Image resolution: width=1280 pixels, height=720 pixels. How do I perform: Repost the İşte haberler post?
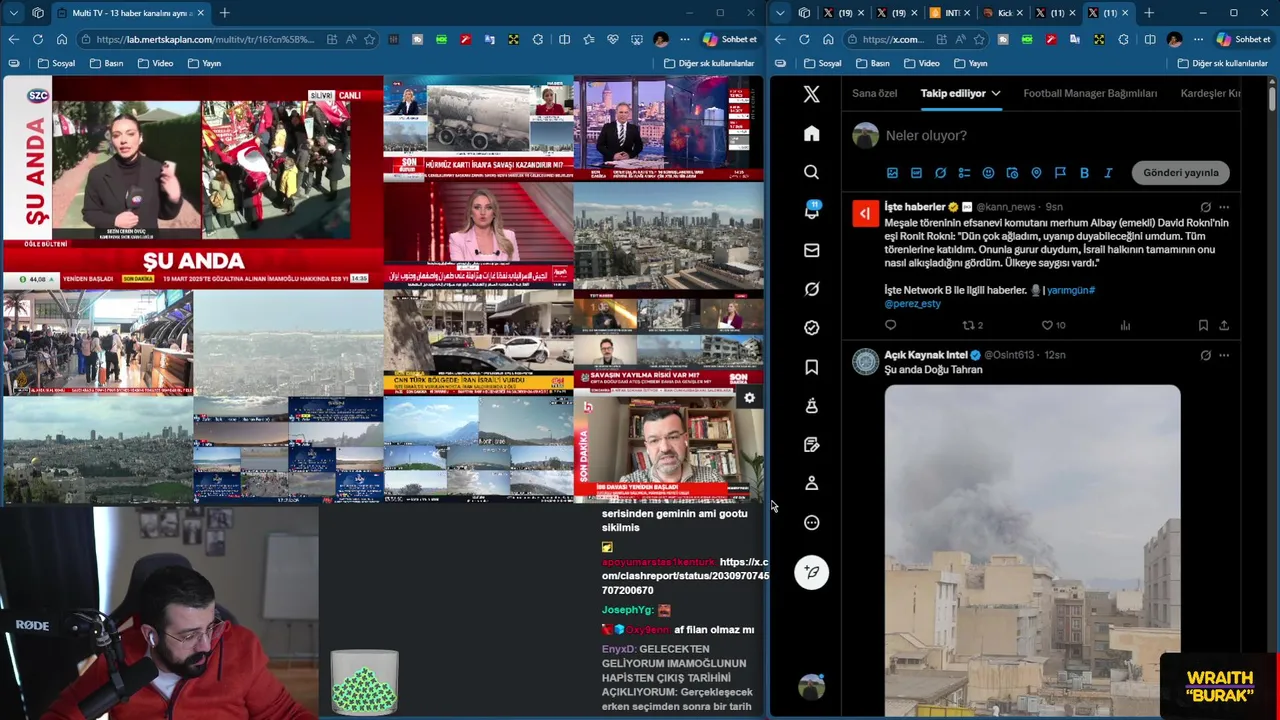pyautogui.click(x=968, y=325)
